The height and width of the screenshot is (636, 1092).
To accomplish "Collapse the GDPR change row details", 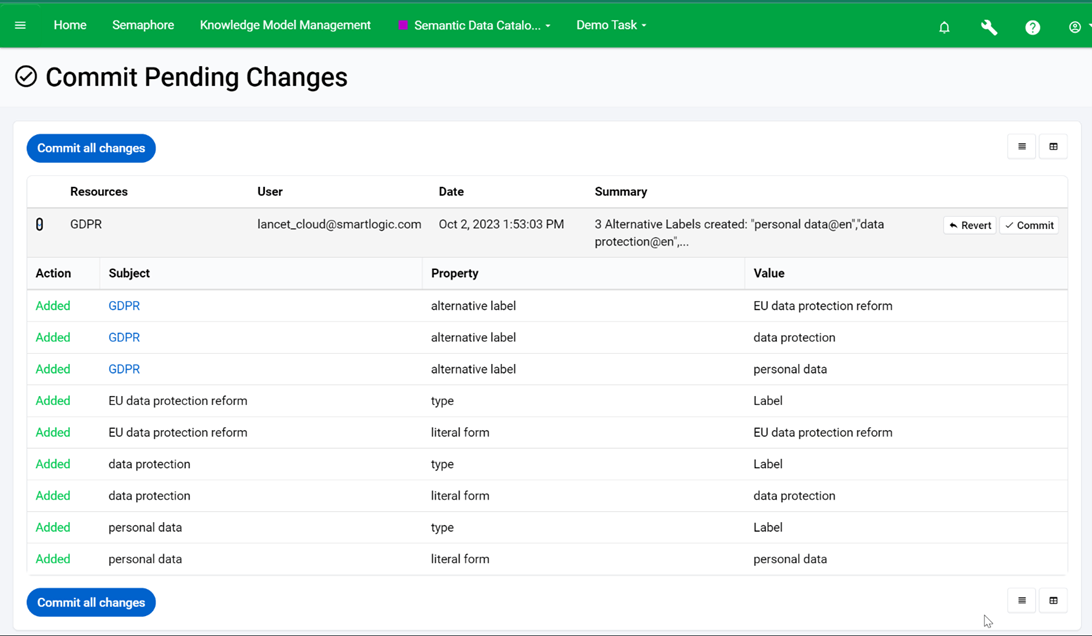I will [x=40, y=225].
